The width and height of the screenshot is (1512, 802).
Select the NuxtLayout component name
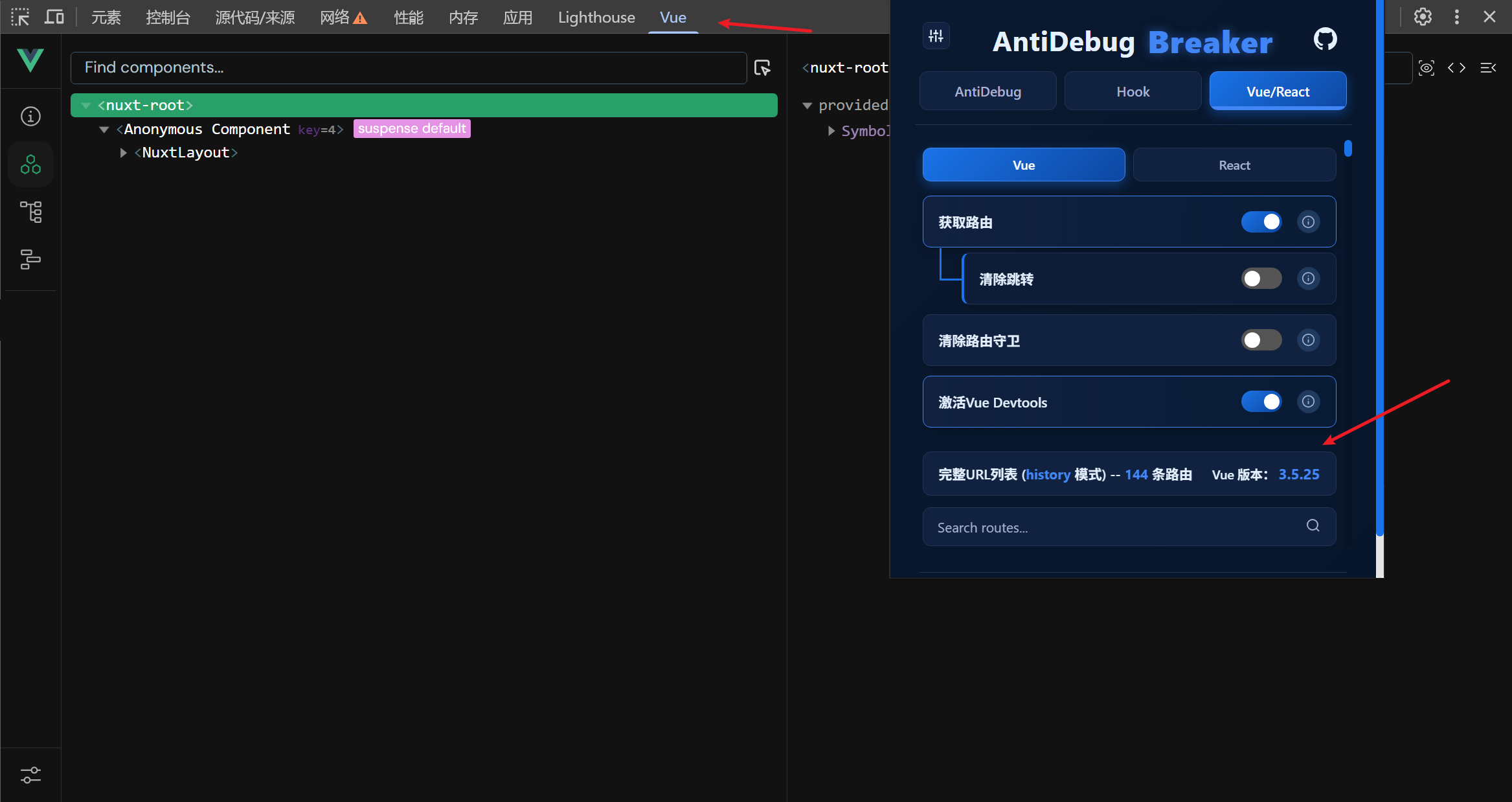[186, 153]
